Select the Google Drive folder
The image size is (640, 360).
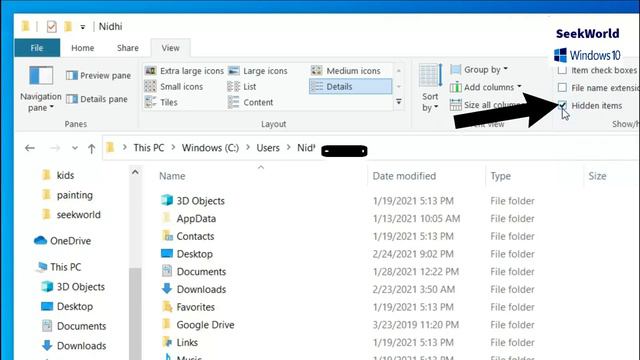tap(205, 325)
